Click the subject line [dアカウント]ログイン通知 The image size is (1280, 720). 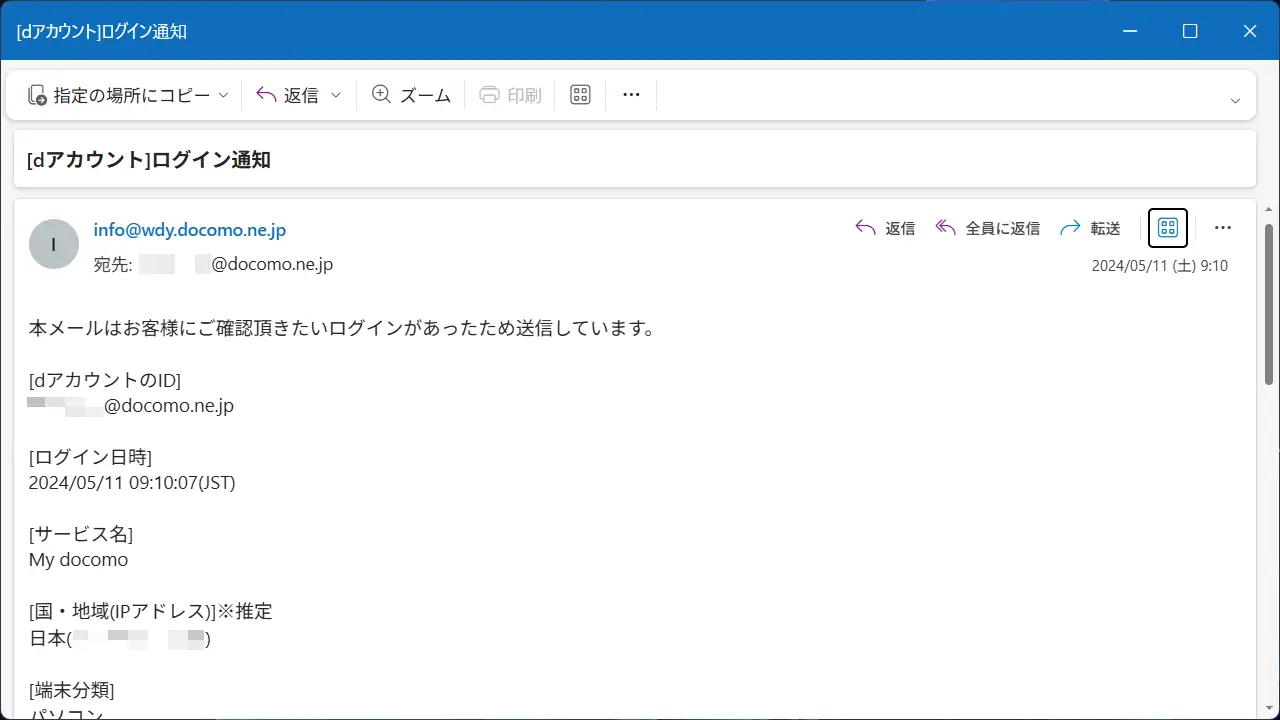coord(148,160)
